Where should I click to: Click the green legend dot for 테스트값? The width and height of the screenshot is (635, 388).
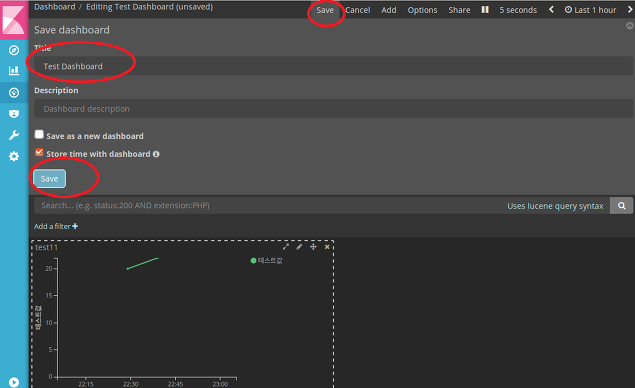(254, 260)
